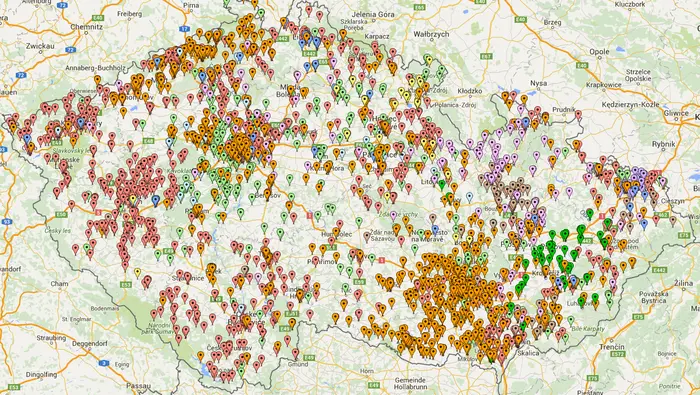Click the blue 17 road shield
The height and width of the screenshot is (395, 700).
point(185,29)
